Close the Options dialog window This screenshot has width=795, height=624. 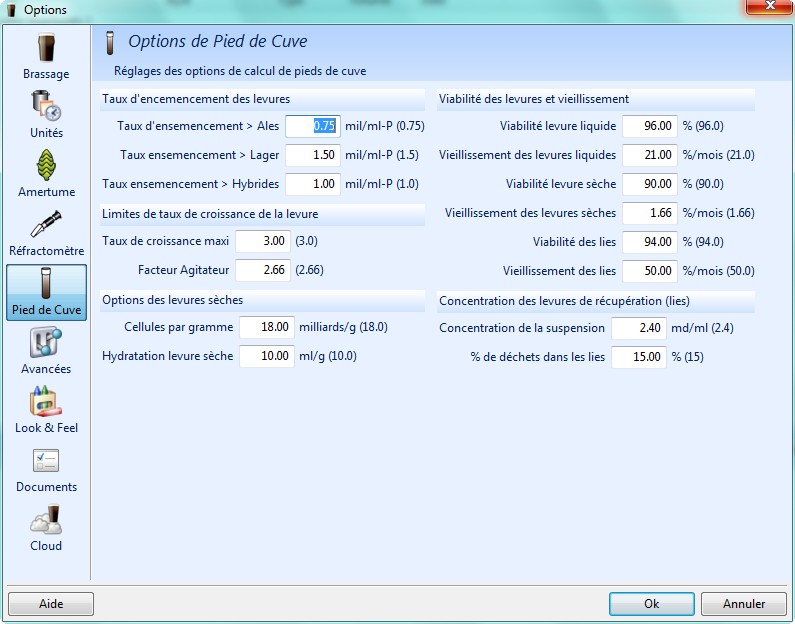point(768,9)
